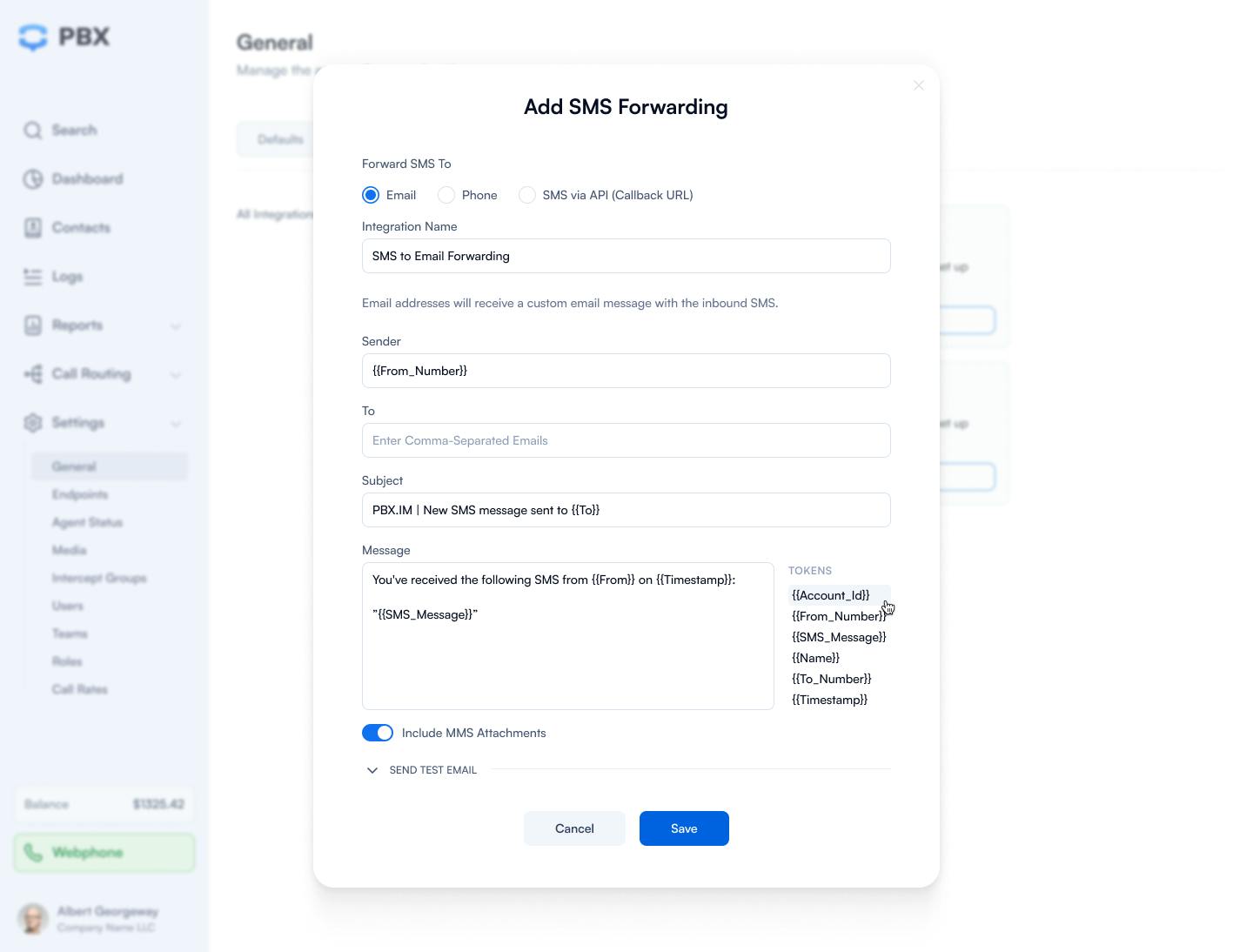Click the Webphone handset icon

[33, 853]
